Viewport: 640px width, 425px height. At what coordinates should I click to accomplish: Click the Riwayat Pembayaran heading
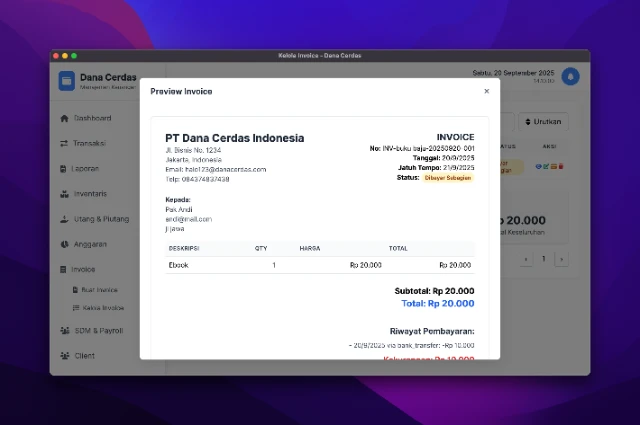coord(432,331)
